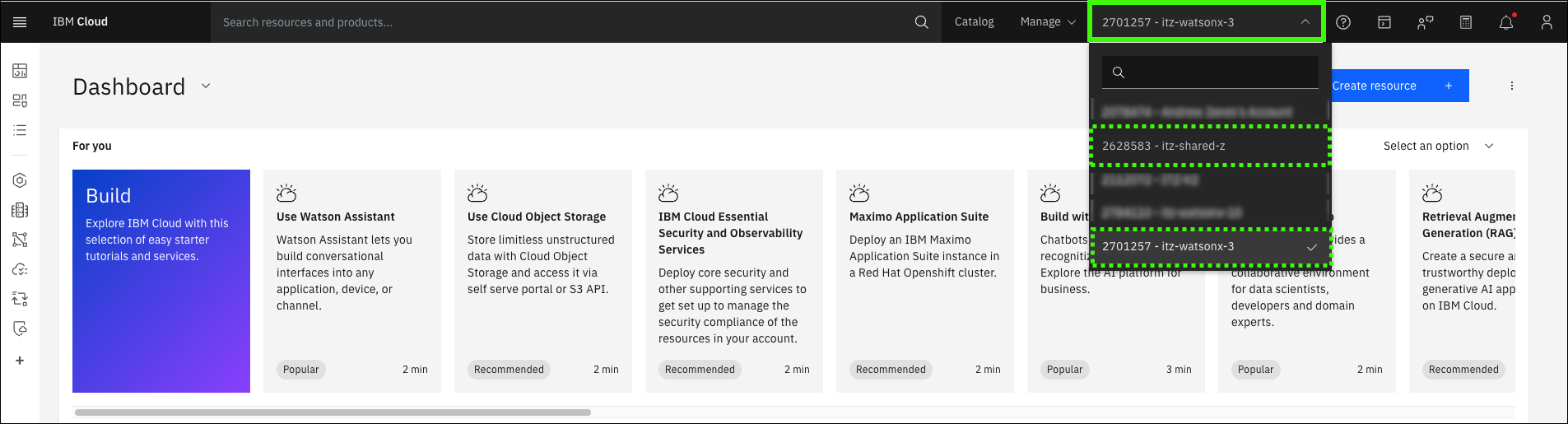
Task: Open the 'Select an option' dropdown
Action: click(x=1438, y=146)
